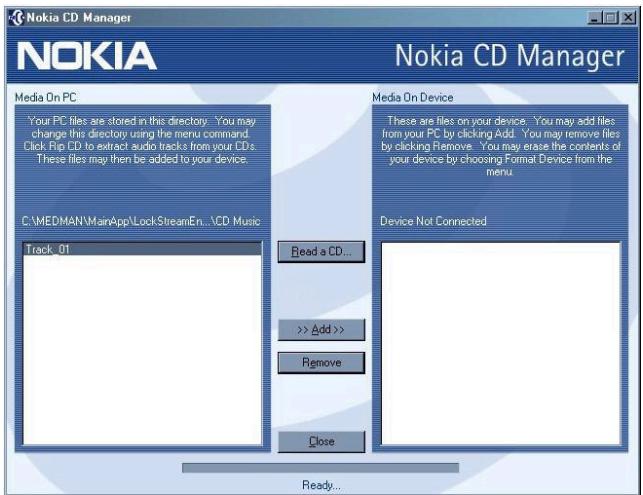The height and width of the screenshot is (495, 643).
Task: Click the Ready... status message
Action: coord(321,485)
